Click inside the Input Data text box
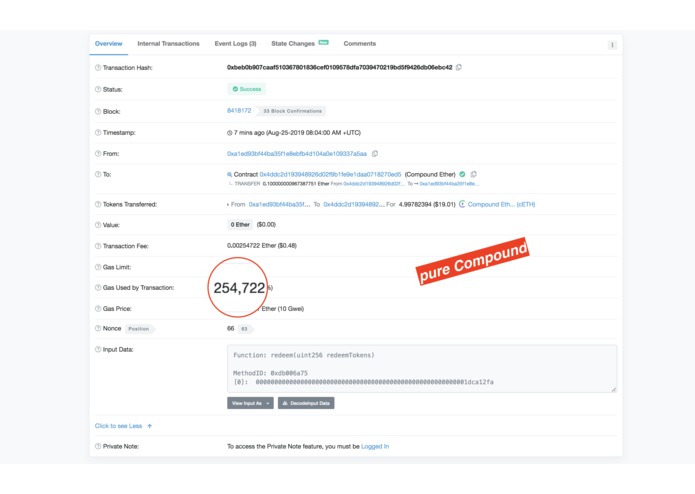Image resolution: width=695 pixels, height=494 pixels. pos(422,369)
